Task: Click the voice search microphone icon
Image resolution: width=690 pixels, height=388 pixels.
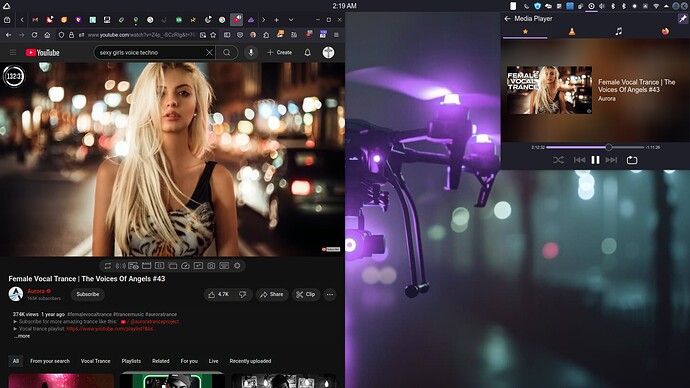Action: click(251, 52)
